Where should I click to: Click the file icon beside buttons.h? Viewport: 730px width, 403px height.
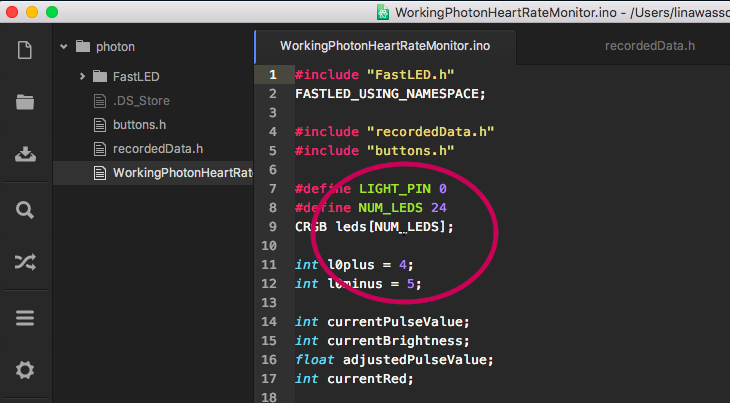pyautogui.click(x=100, y=125)
